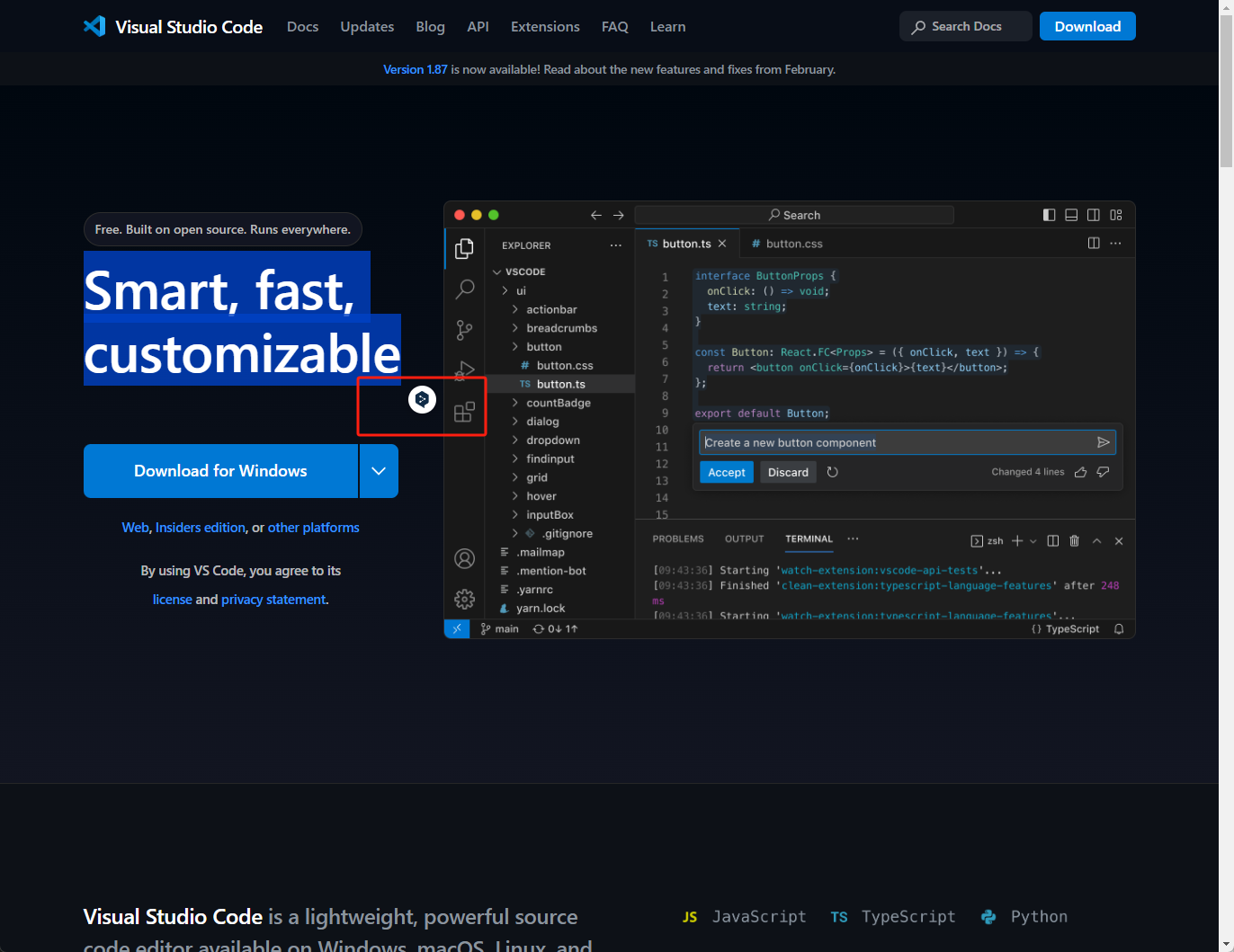Image resolution: width=1234 pixels, height=952 pixels.
Task: Open the privacy statement link
Action: coord(273,600)
